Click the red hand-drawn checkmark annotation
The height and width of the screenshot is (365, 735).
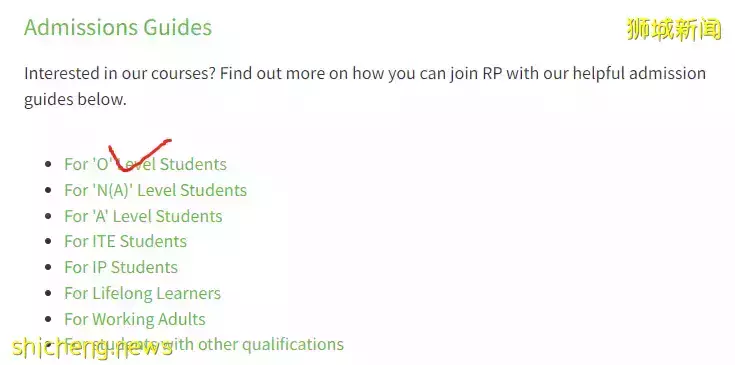[x=139, y=155]
